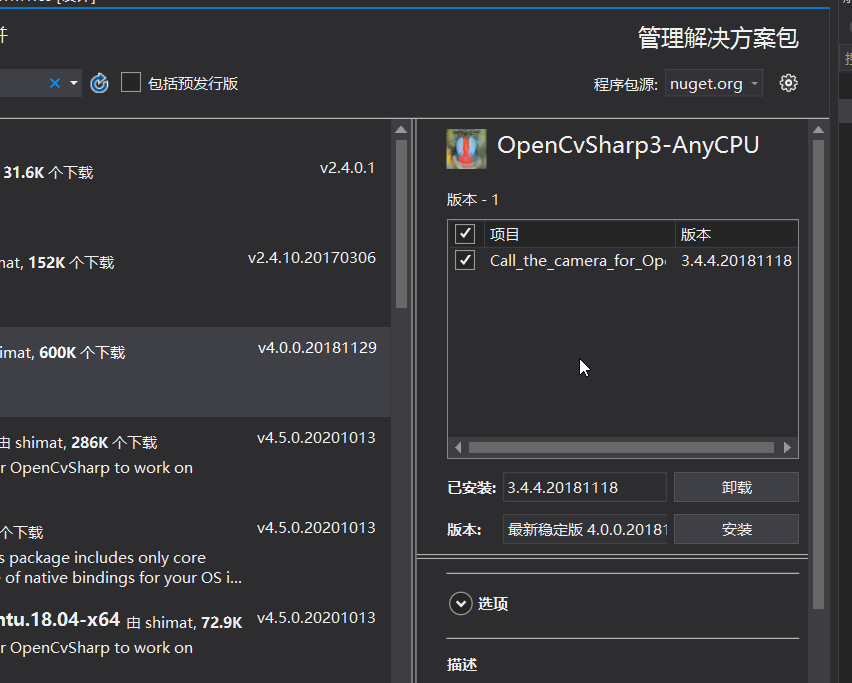The width and height of the screenshot is (852, 683).
Task: Open the search box history dropdown arrow
Action: tap(74, 84)
